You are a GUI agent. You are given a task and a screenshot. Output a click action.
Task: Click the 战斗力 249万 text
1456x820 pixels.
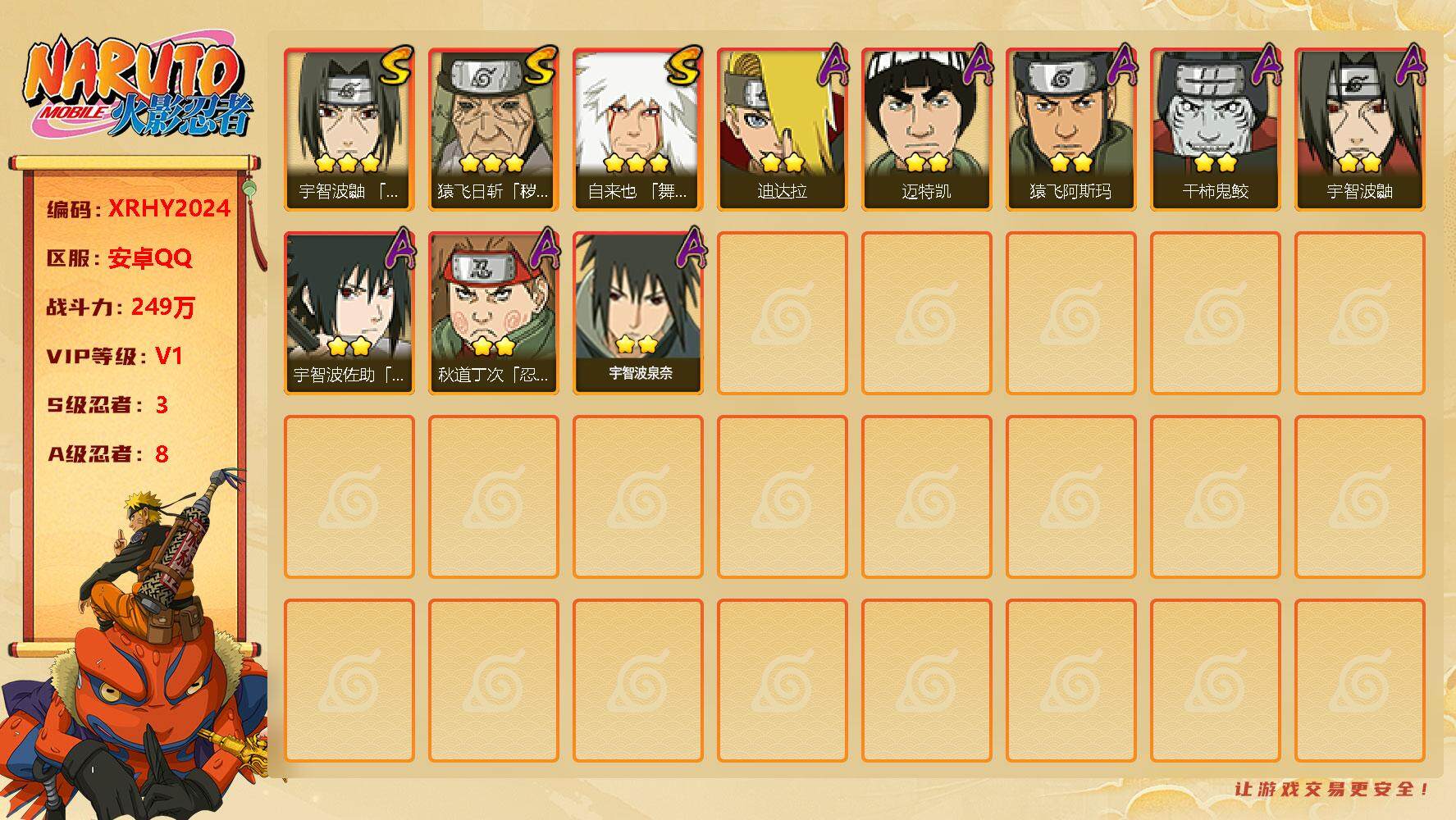click(121, 307)
